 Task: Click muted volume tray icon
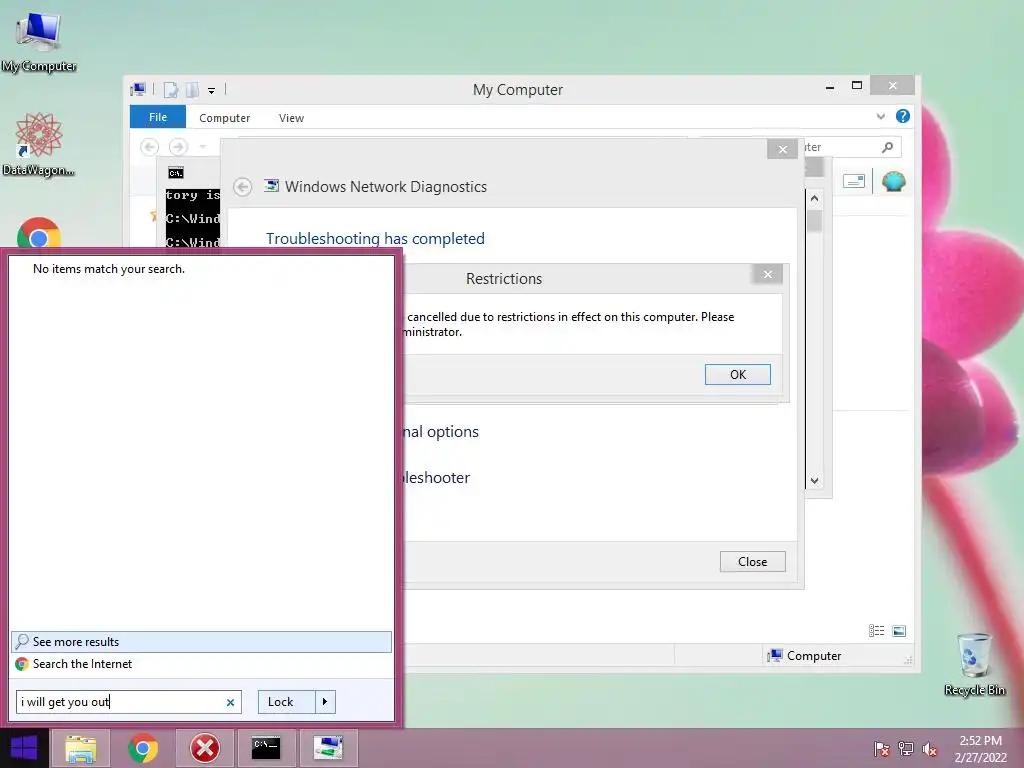point(929,749)
